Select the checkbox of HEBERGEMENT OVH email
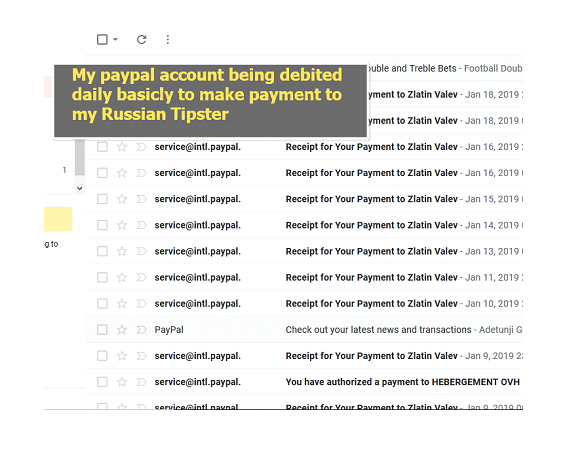Image resolution: width=570 pixels, height=458 pixels. pos(102,382)
